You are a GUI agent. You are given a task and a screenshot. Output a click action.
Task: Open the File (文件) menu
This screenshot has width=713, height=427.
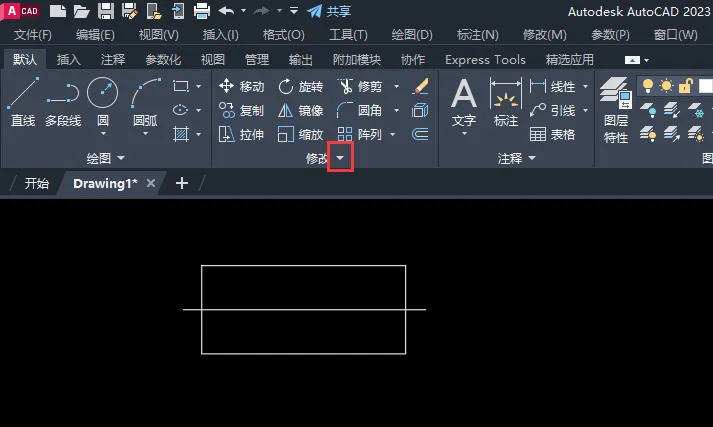pyautogui.click(x=33, y=35)
